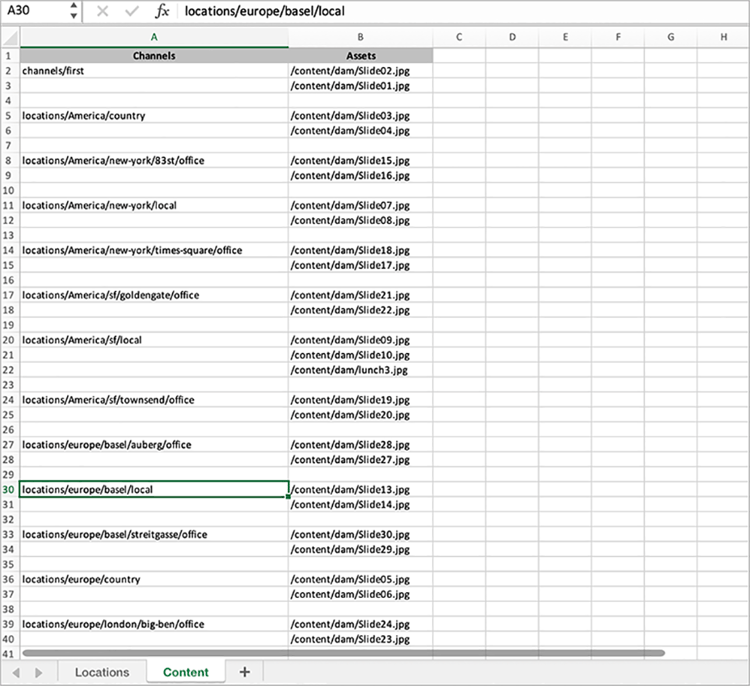Click the horizontal scrollbar
Screen dimensions: 750x686
[x=343, y=653]
